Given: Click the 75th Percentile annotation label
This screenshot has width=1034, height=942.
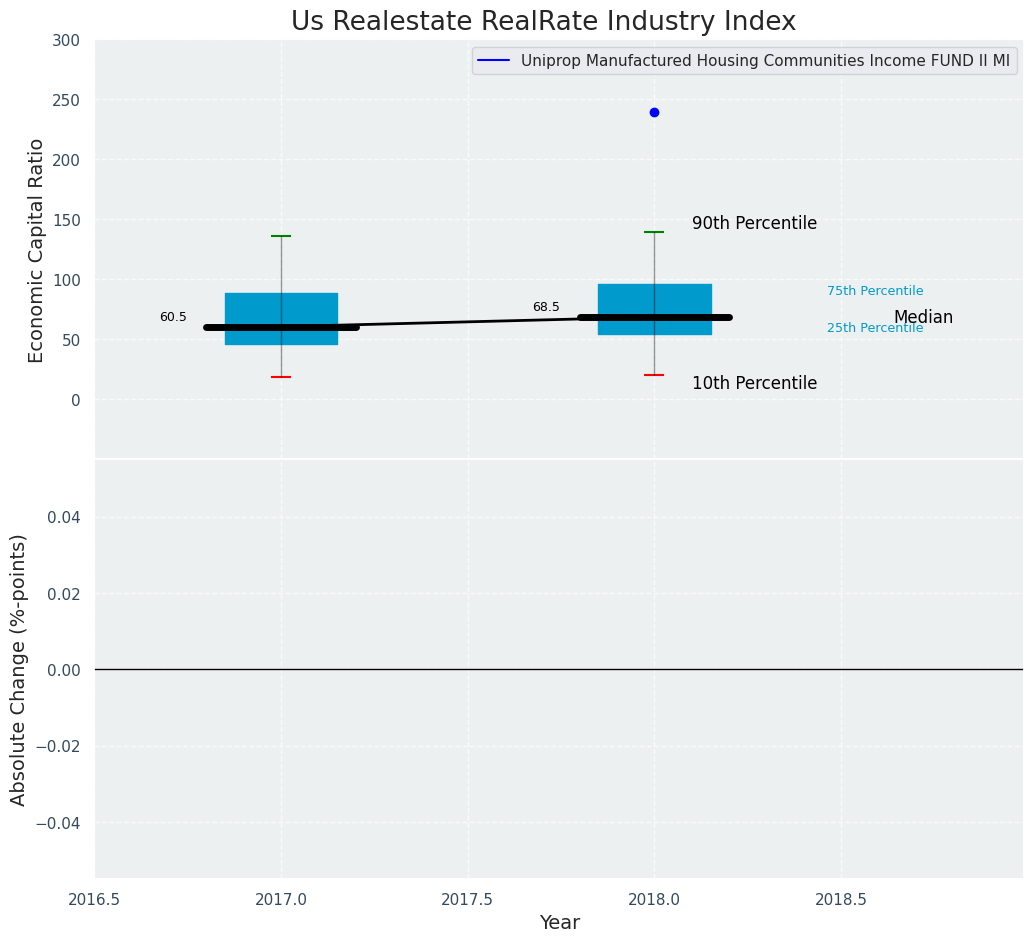Looking at the screenshot, I should [875, 291].
